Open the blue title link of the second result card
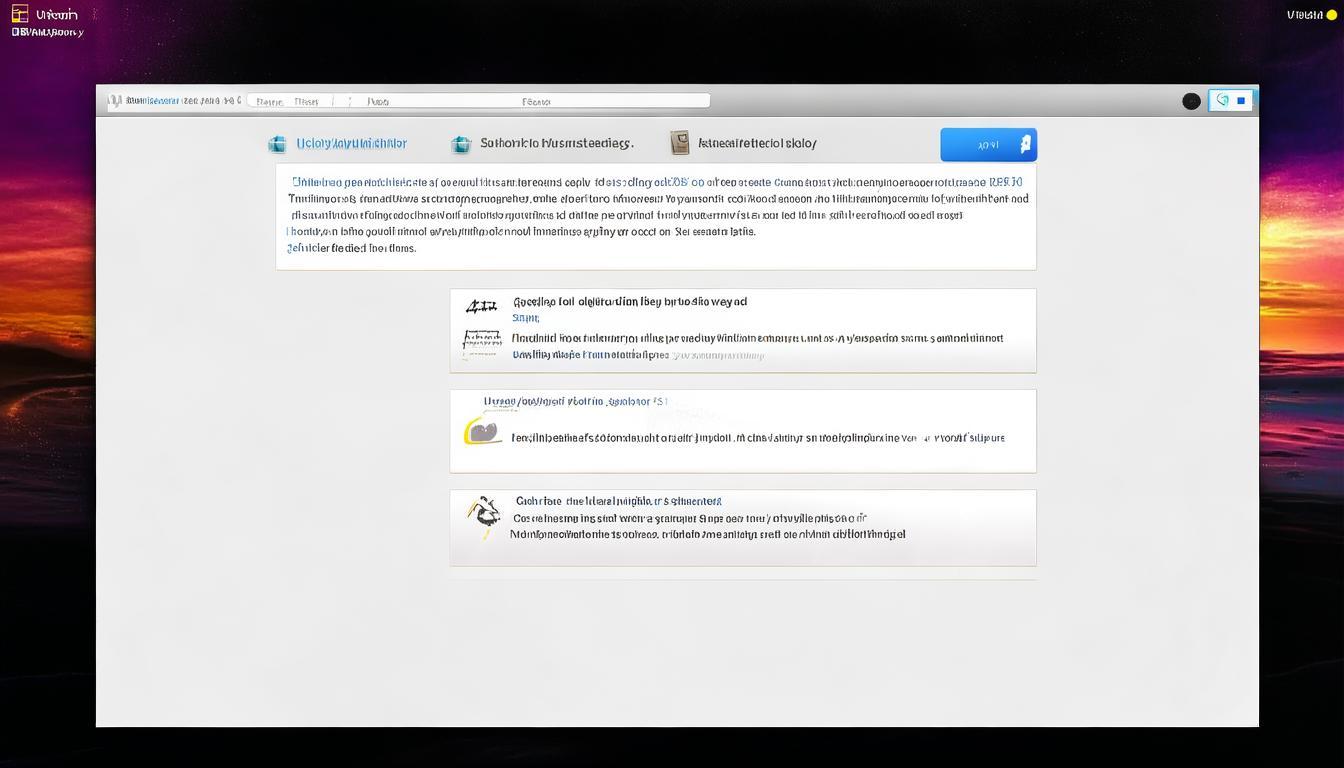Image resolution: width=1344 pixels, height=768 pixels. pos(575,402)
